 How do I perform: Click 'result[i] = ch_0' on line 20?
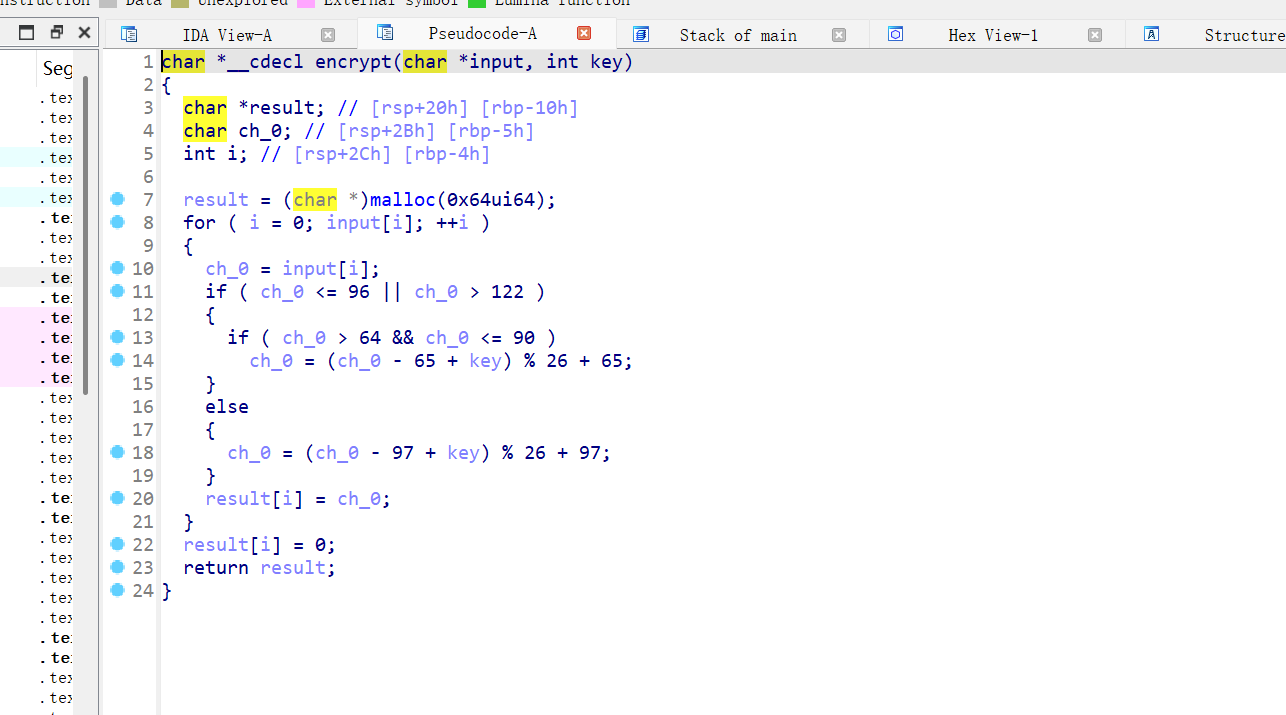[x=298, y=499]
